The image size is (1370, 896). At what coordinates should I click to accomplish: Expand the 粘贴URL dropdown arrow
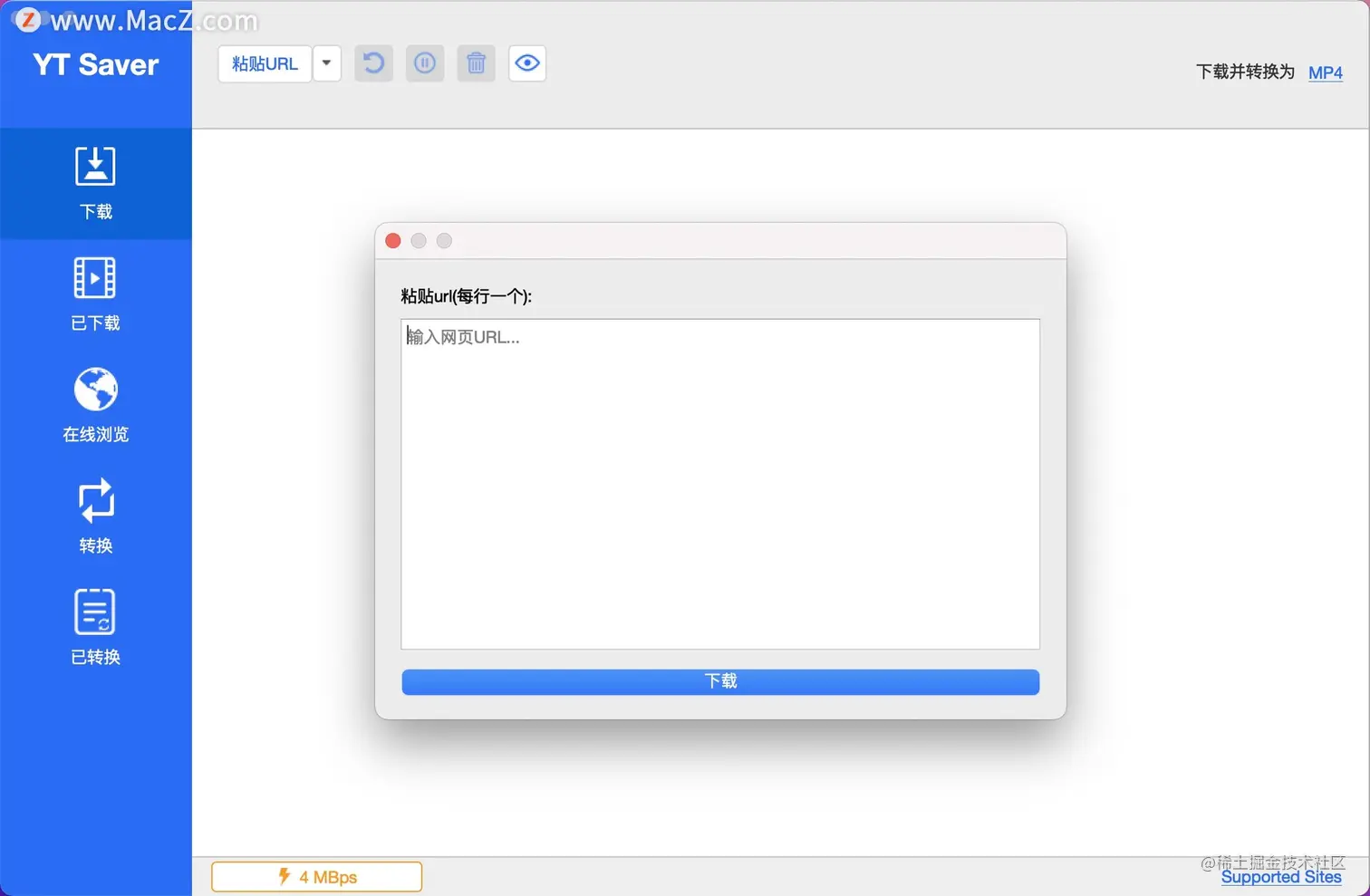[x=327, y=63]
